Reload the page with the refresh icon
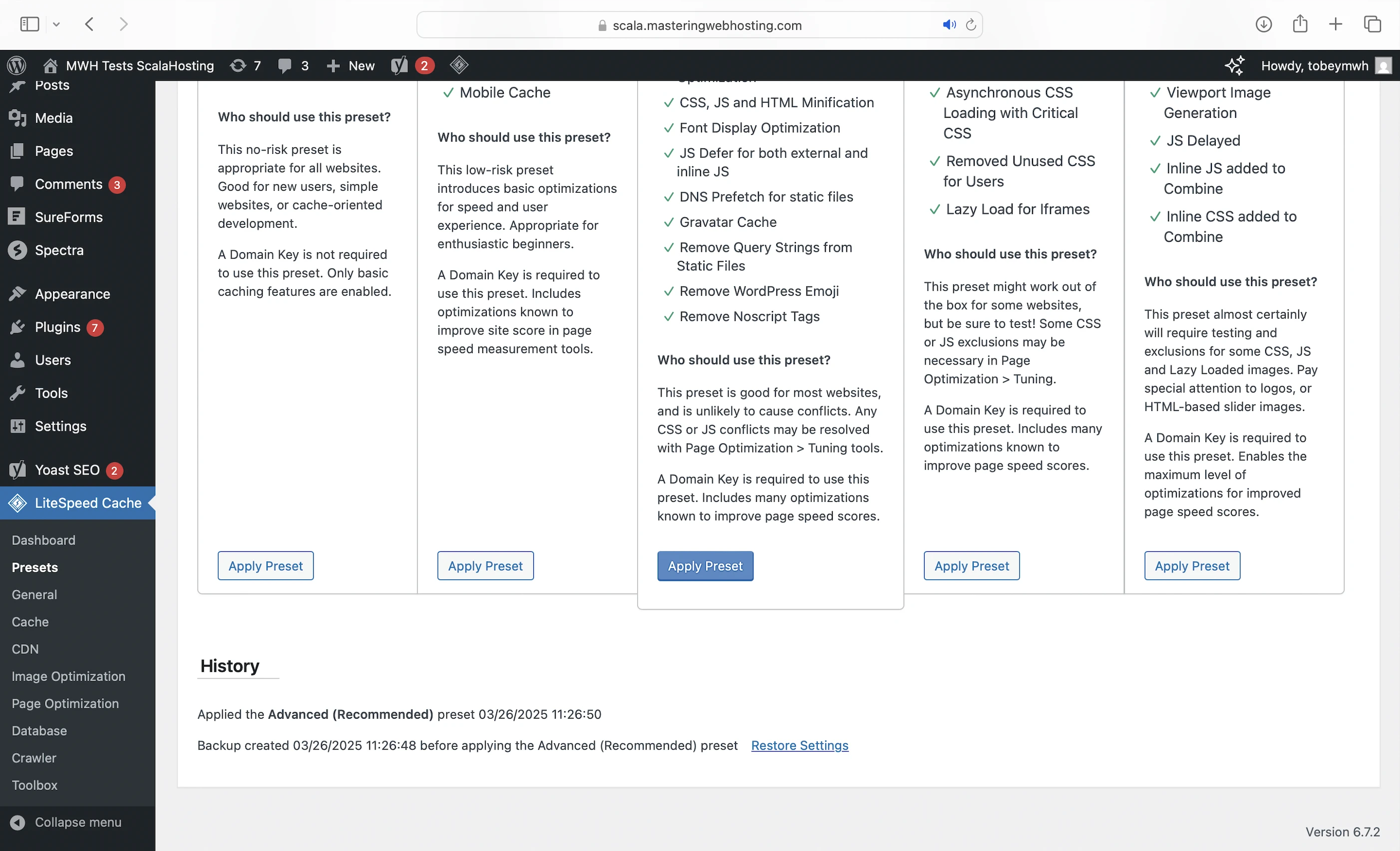Screen dimensions: 1400x851 971,24
